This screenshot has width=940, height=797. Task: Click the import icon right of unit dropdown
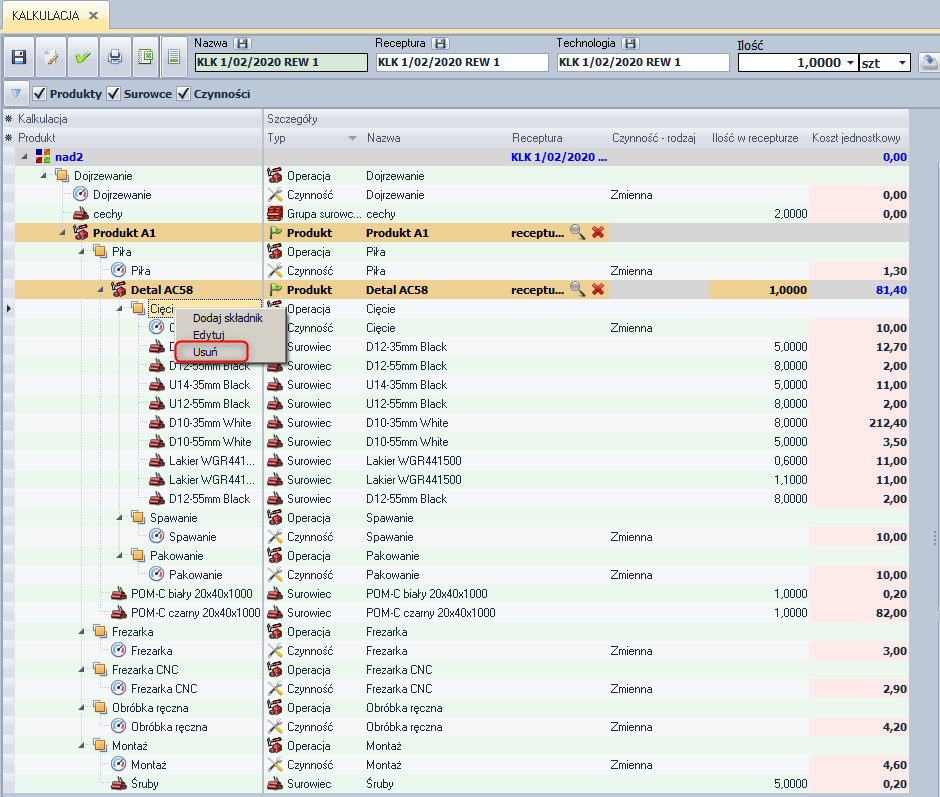click(x=929, y=62)
